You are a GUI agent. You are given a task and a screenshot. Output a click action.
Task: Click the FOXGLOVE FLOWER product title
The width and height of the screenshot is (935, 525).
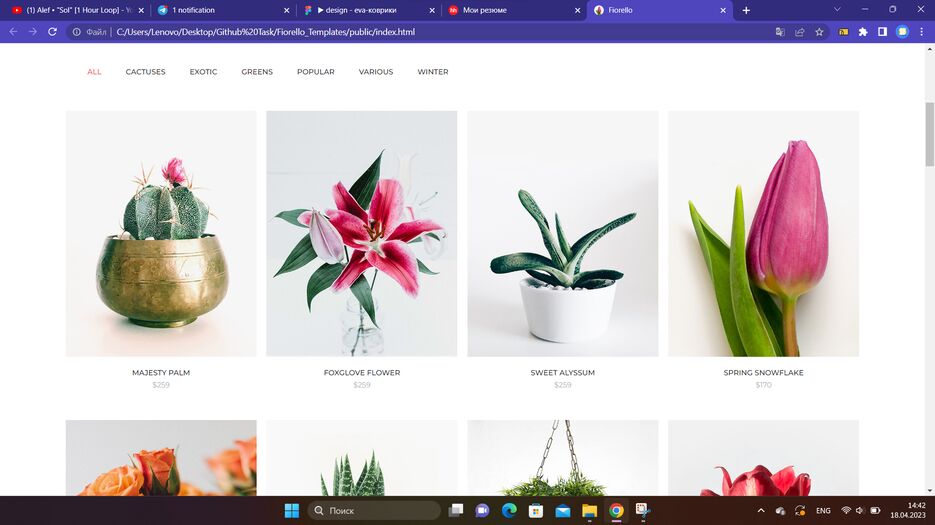[x=362, y=372]
